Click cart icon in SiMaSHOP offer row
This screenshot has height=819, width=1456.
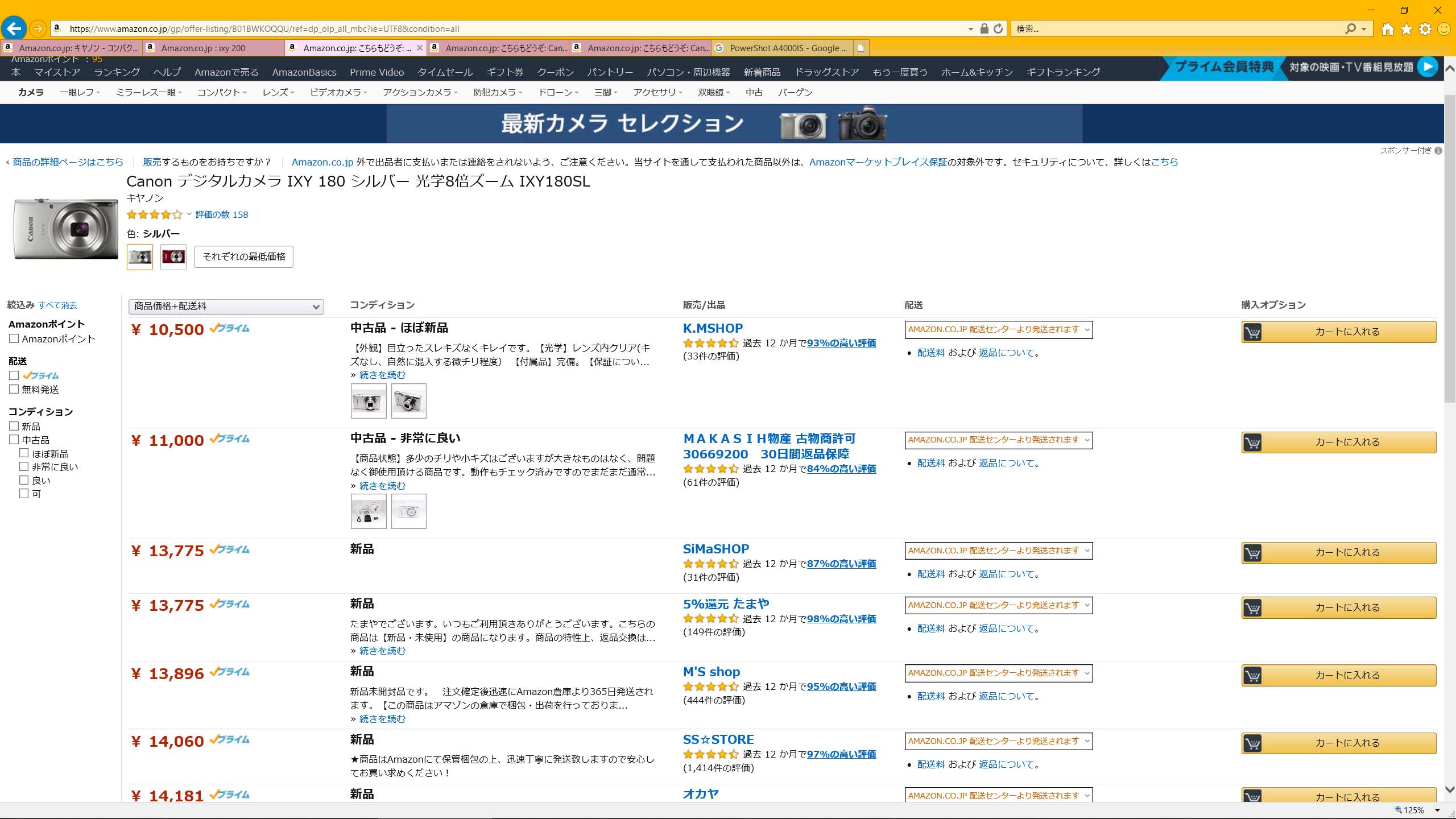(x=1252, y=553)
